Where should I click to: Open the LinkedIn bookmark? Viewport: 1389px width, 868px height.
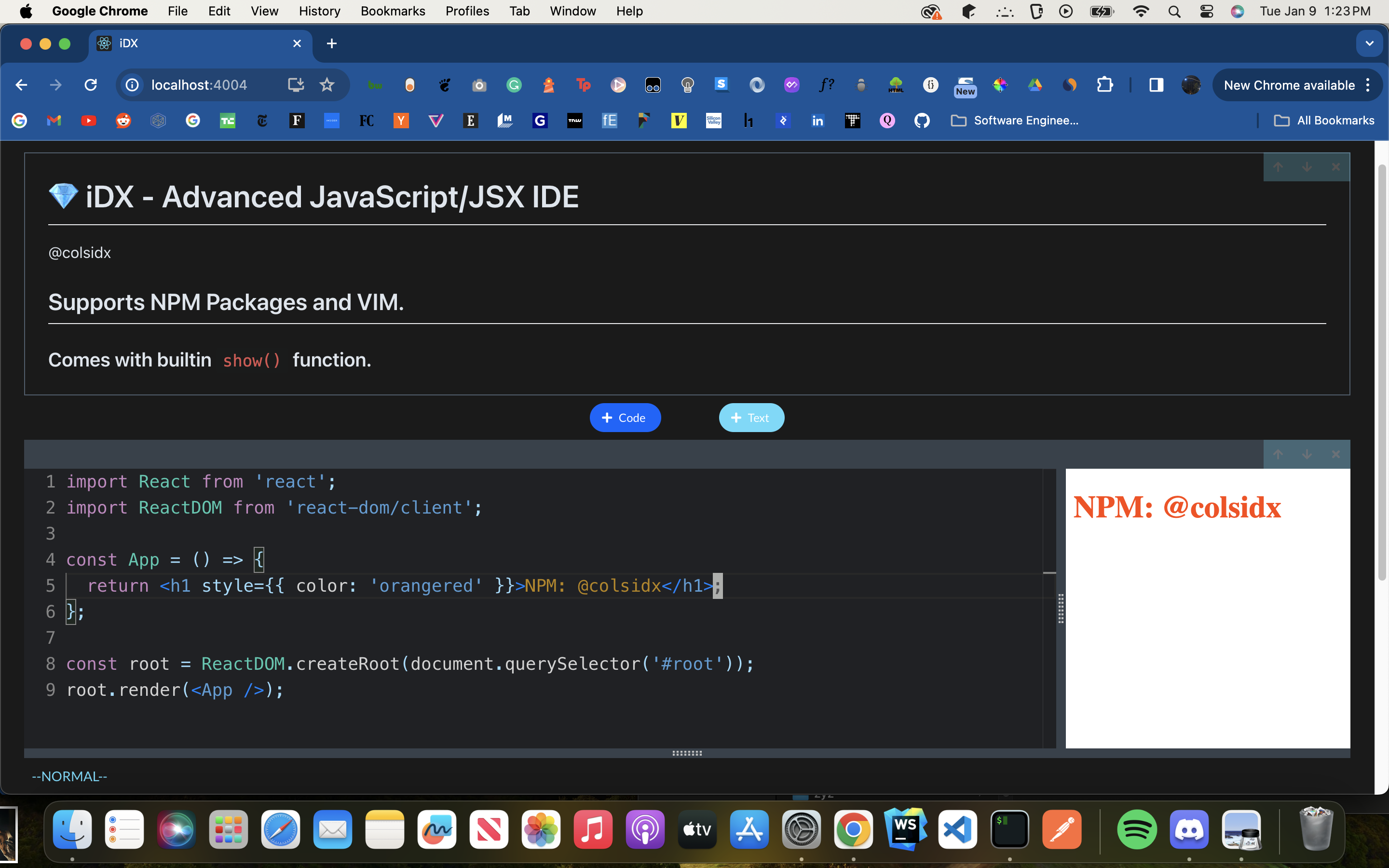coord(818,121)
